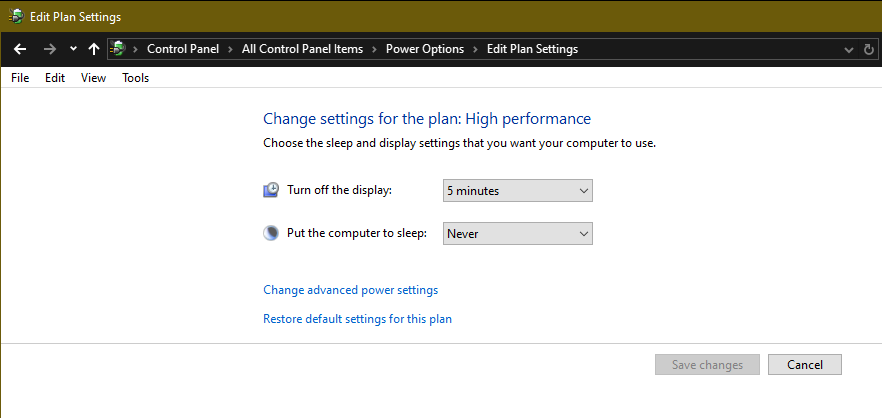Click the power plan icon in address bar

click(x=119, y=49)
